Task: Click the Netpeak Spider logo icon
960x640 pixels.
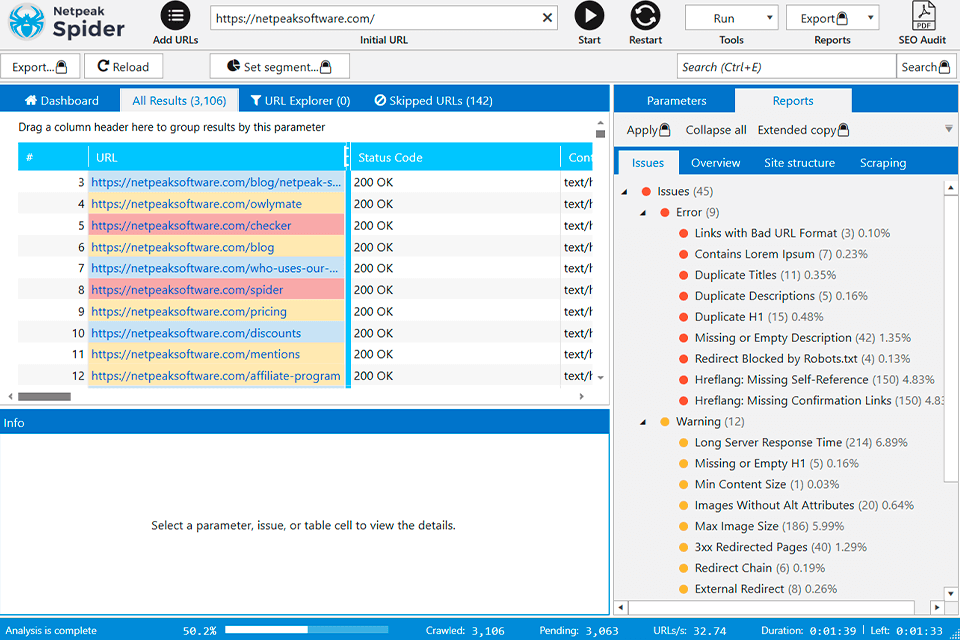Action: coord(26,22)
